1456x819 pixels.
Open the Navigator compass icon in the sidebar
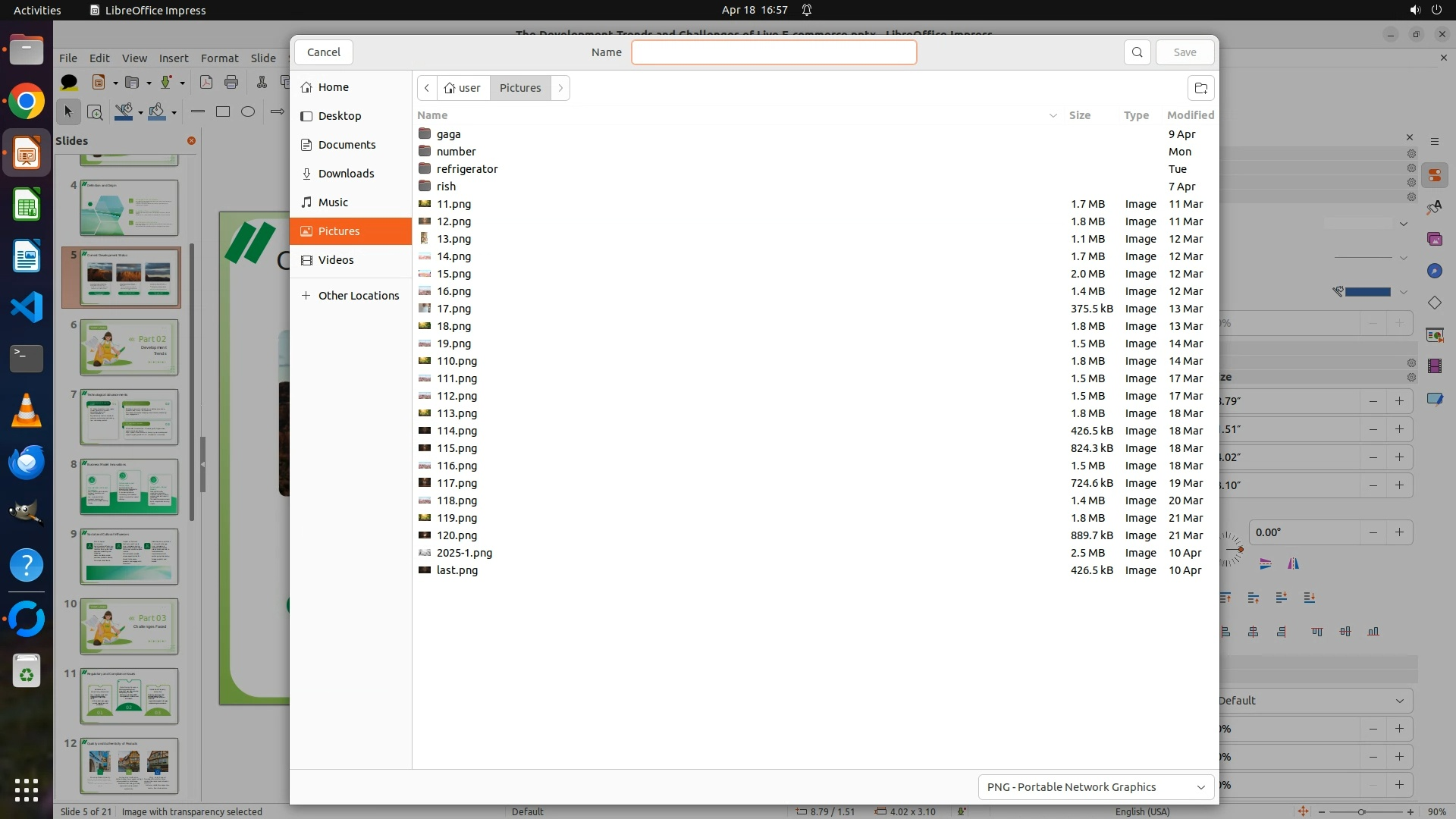(x=1434, y=271)
